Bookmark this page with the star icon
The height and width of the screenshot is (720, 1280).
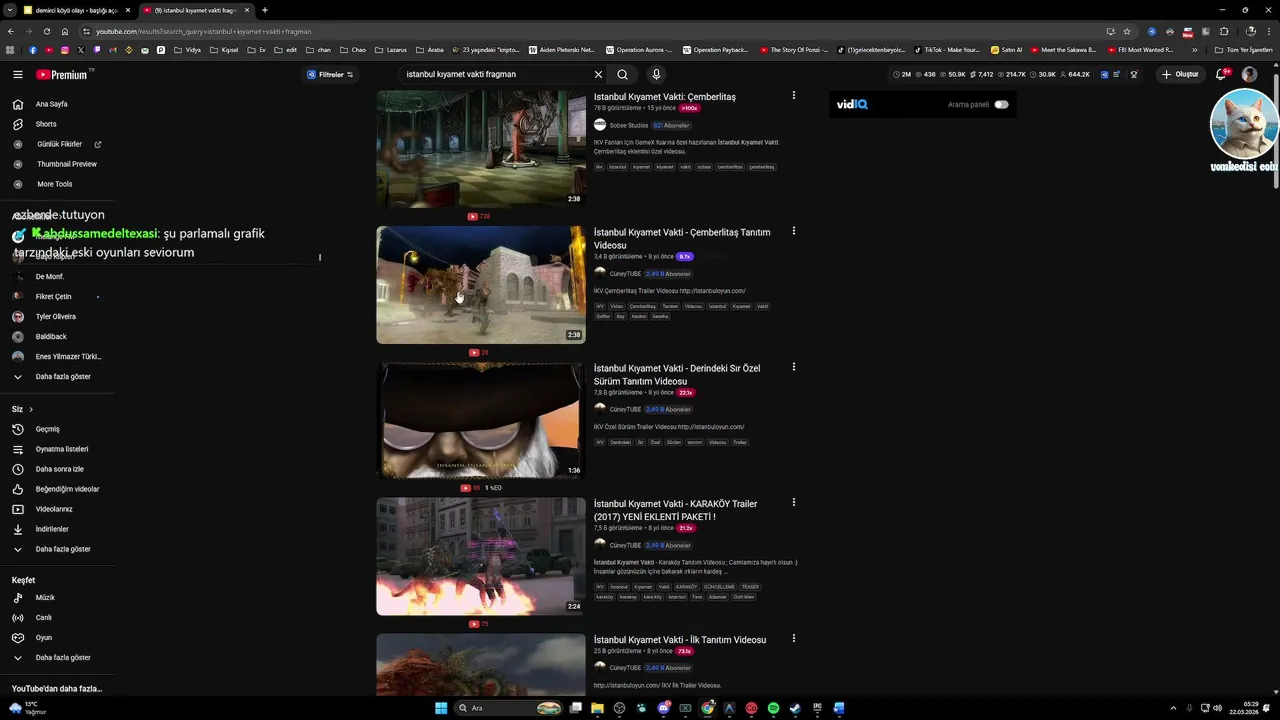1127,31
